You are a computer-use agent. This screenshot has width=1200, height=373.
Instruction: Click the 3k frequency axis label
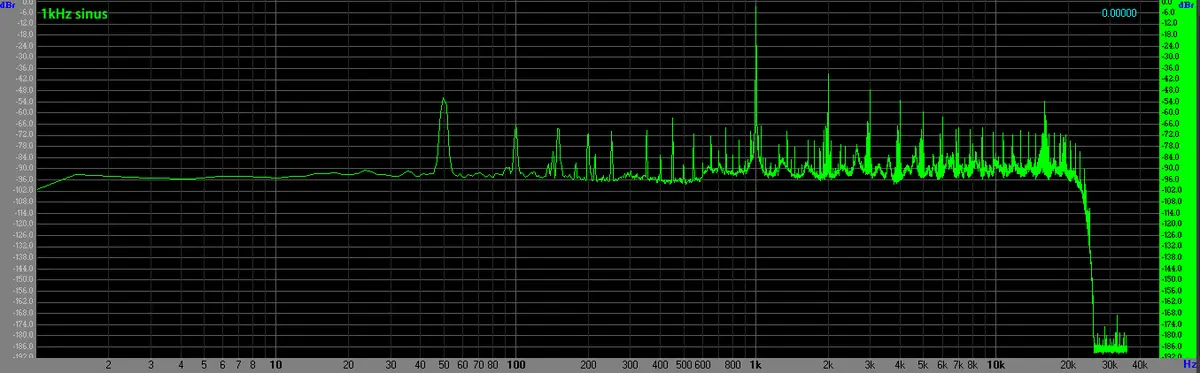point(871,365)
